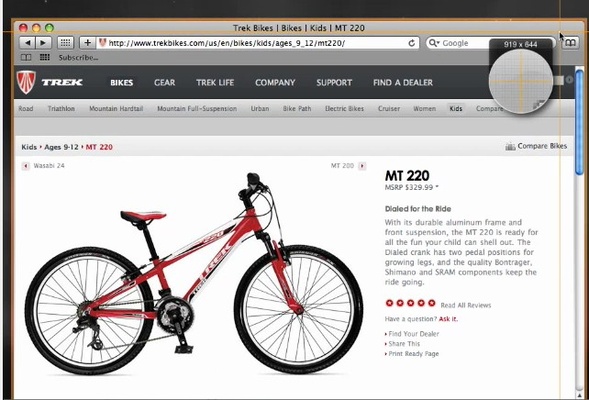Go to previous bike Wasabi 24 arrow
This screenshot has width=589, height=400.
pos(26,166)
